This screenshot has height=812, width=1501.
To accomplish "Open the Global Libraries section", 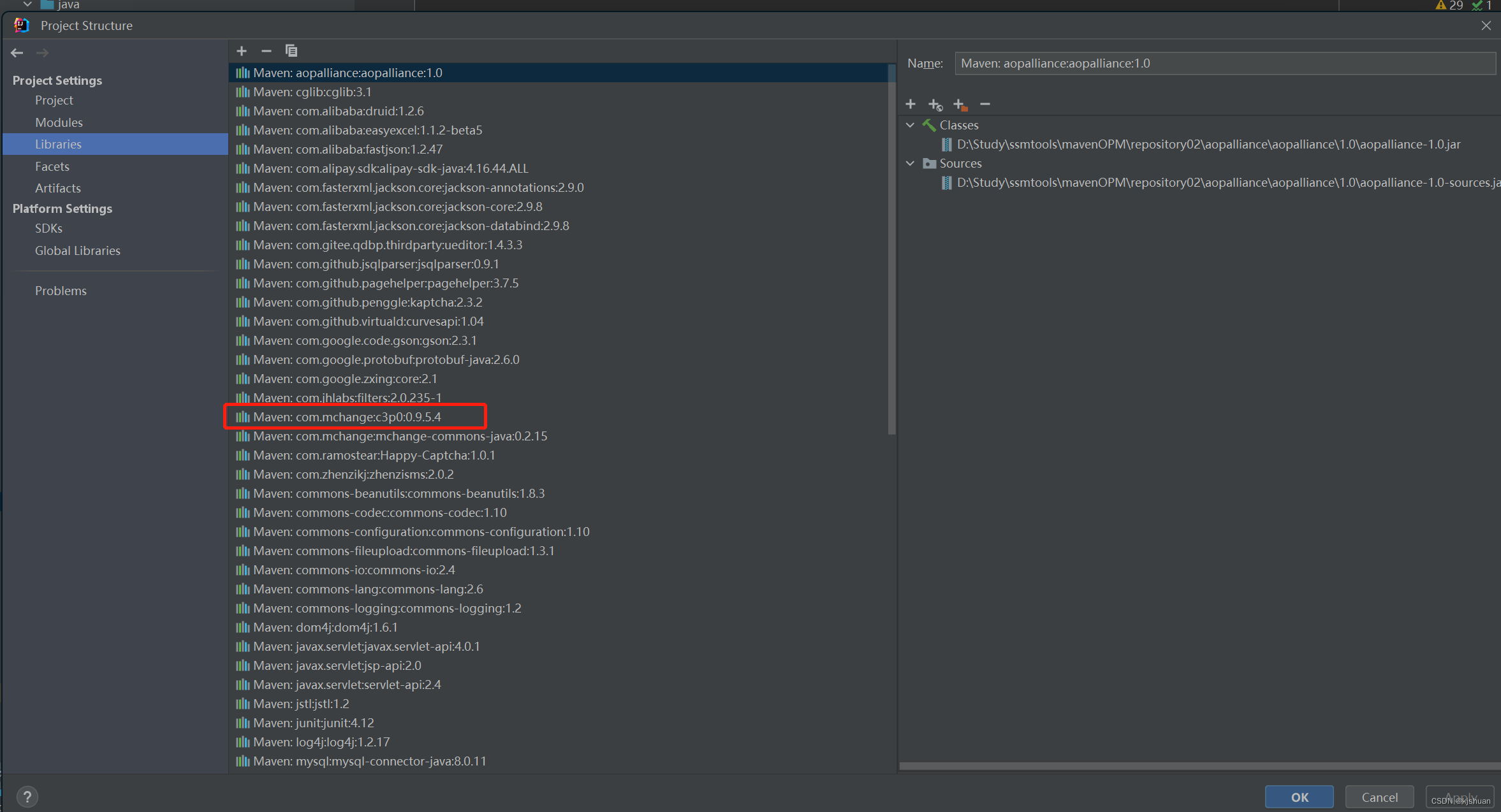I will point(77,250).
